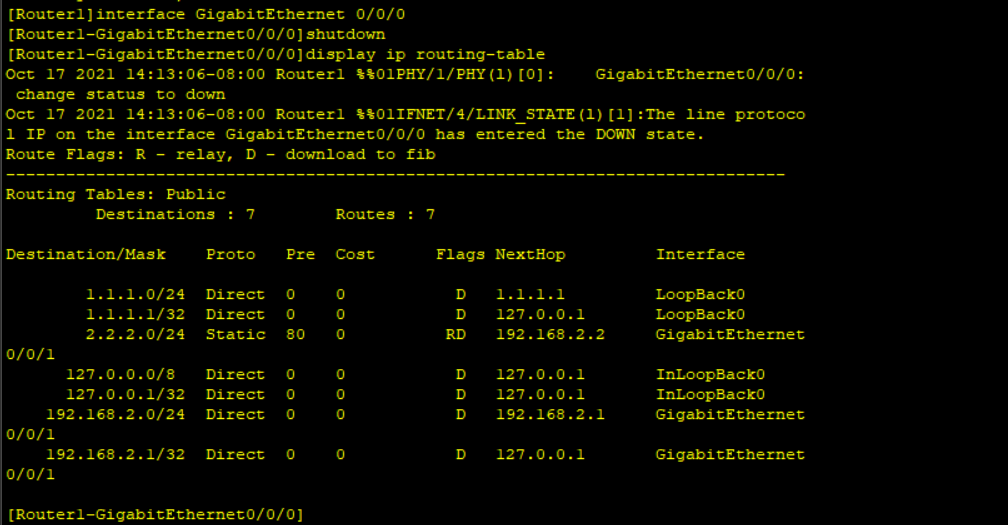Click the 'interface GigabitEthernet 0/0/0' command line
The height and width of the screenshot is (525, 1008).
click(206, 14)
